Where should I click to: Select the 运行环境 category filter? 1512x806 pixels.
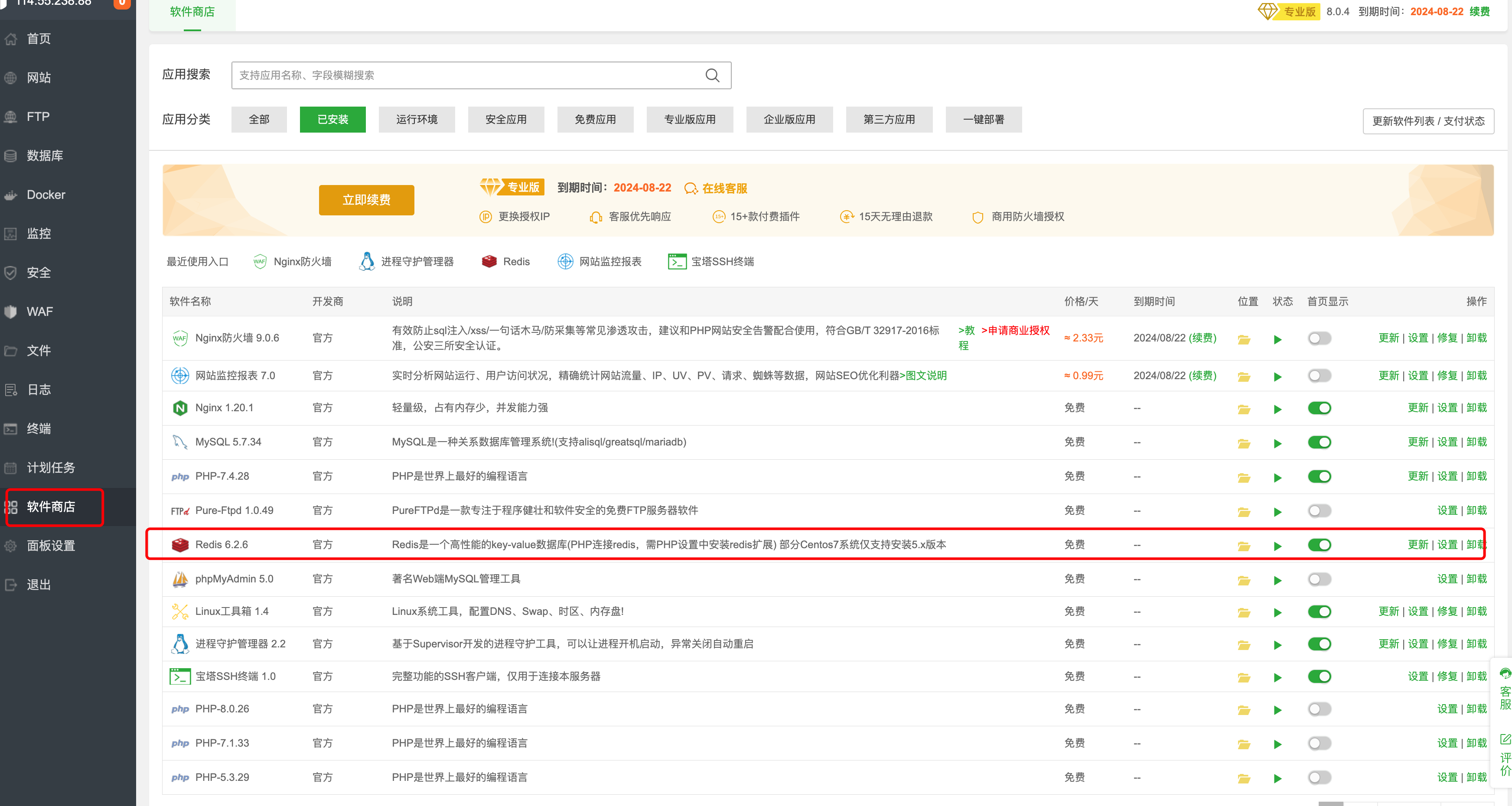(x=417, y=119)
